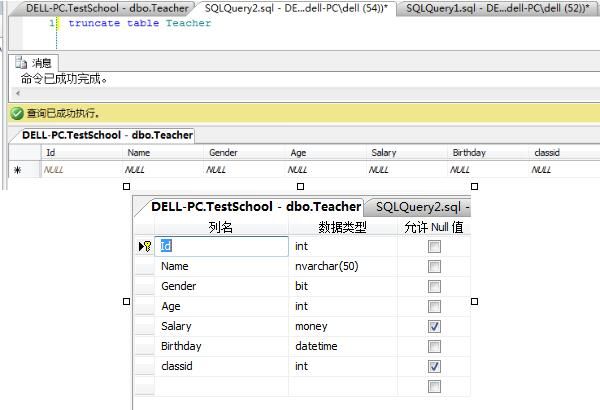Click the Salary column header in the results grid
This screenshot has width=600, height=410.
point(407,153)
